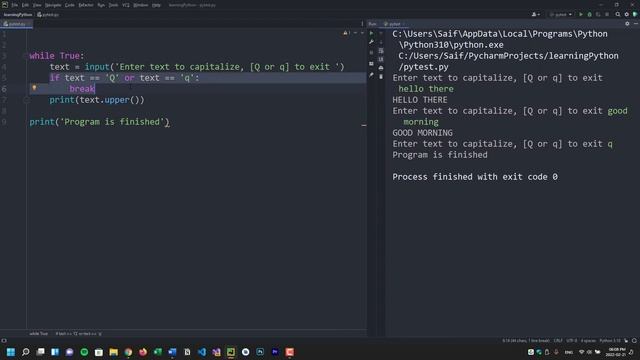Click the stop button in main toolbar
Screen dimensions: 640x360
click(607, 14)
